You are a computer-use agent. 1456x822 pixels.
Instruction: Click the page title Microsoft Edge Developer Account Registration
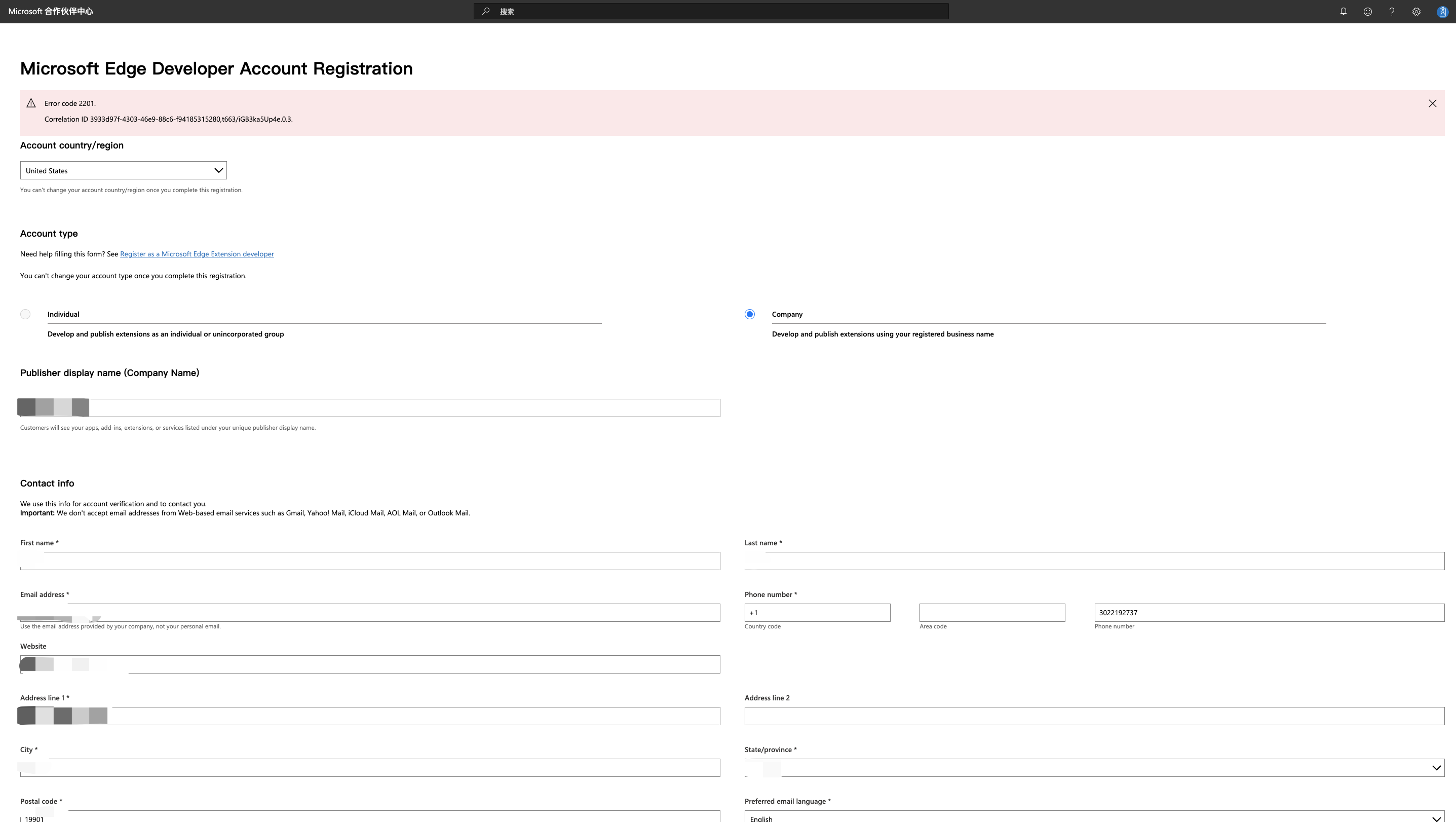tap(216, 68)
